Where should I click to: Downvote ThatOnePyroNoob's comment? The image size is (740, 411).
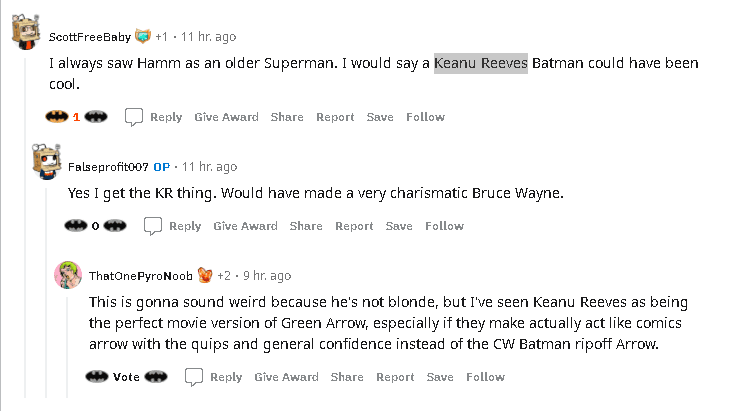pos(156,377)
